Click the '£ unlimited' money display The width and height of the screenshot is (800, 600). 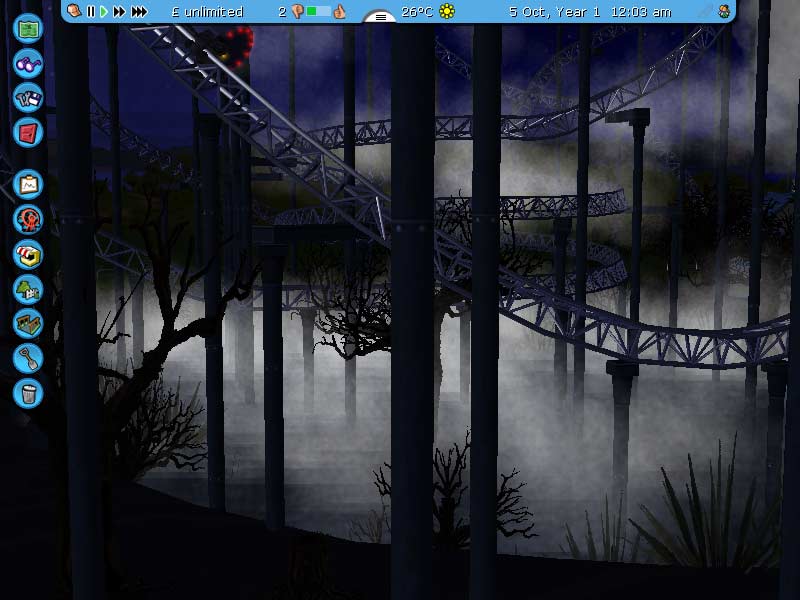(207, 12)
